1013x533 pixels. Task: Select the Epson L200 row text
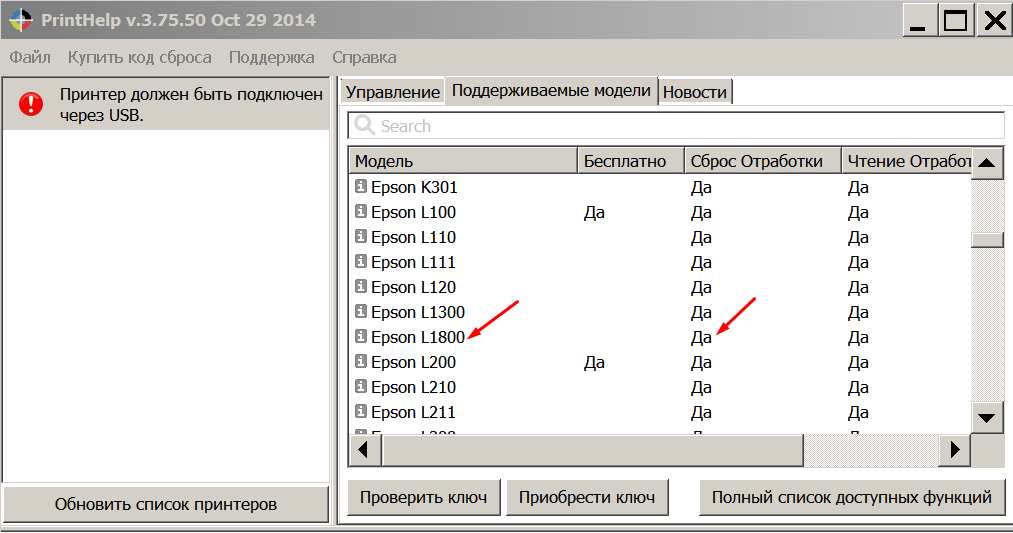[x=413, y=362]
